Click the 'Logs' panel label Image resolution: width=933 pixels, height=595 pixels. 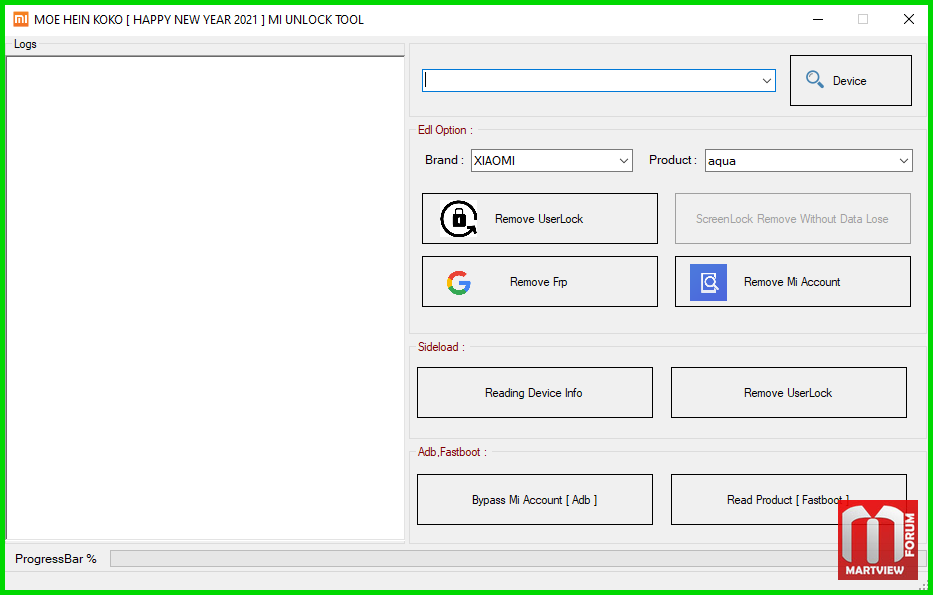point(25,44)
